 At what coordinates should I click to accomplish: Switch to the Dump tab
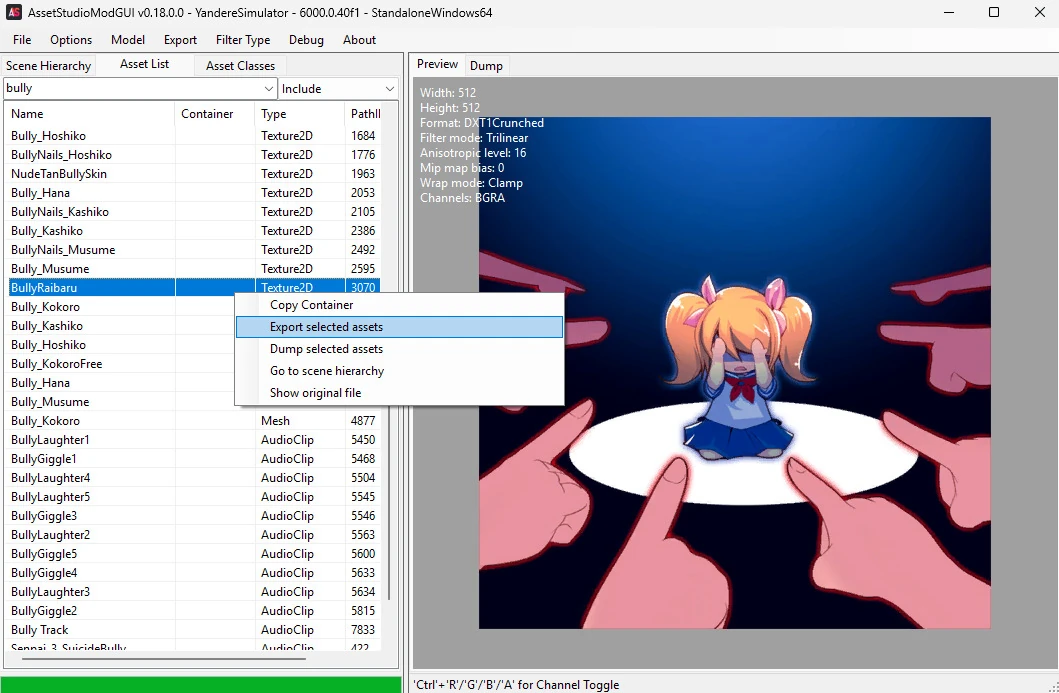[486, 66]
